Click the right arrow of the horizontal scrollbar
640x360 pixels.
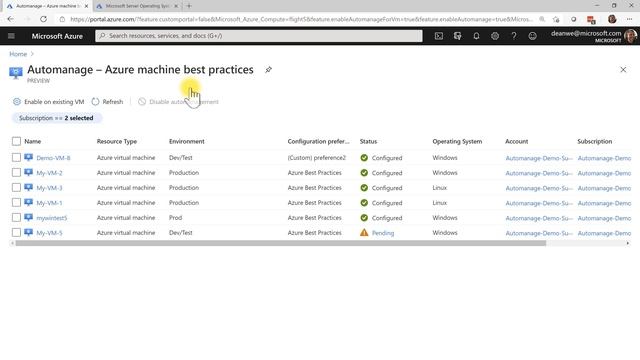coord(628,243)
